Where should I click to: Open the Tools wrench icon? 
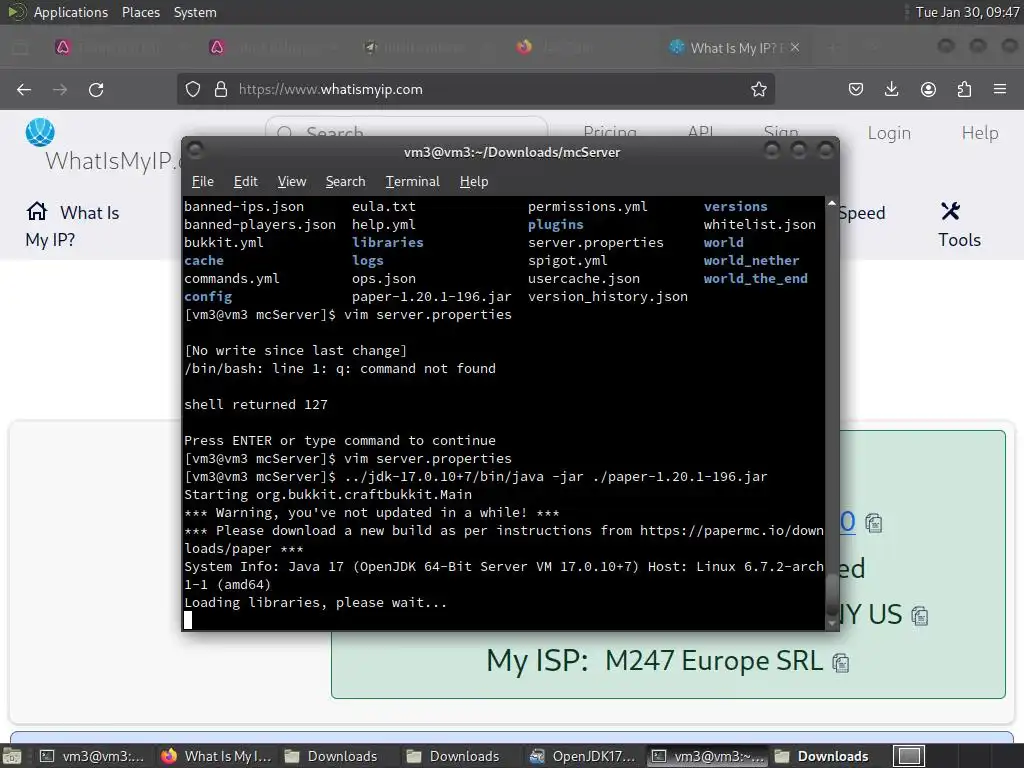coord(950,210)
